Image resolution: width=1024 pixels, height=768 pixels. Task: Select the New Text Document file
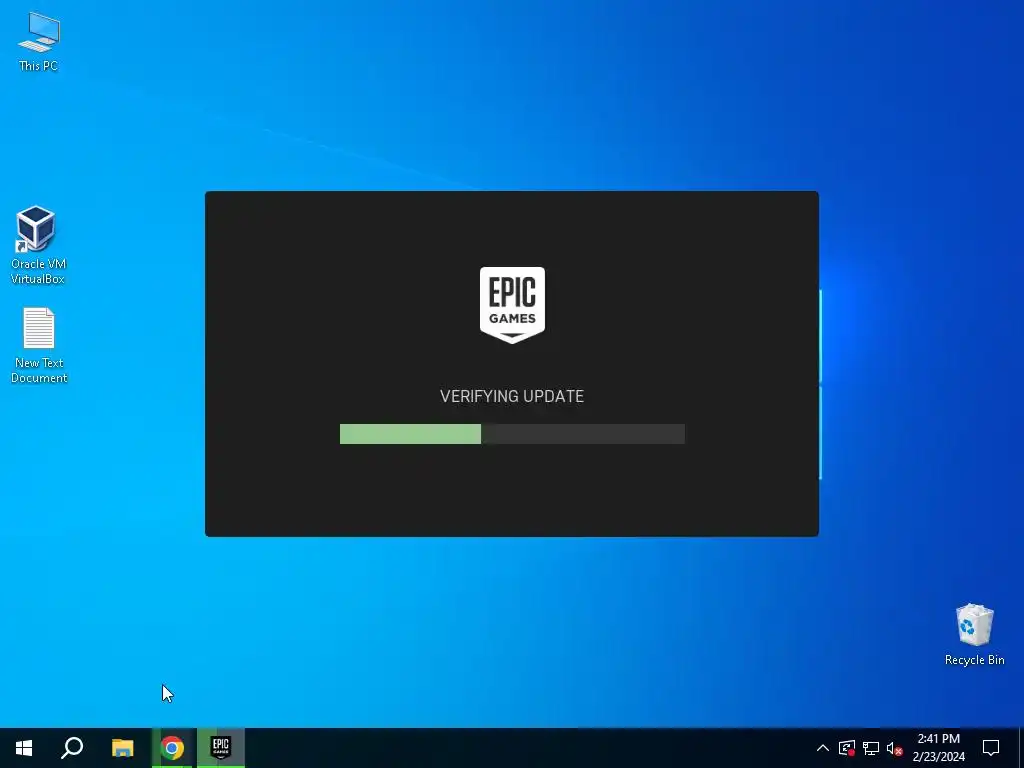pos(39,345)
